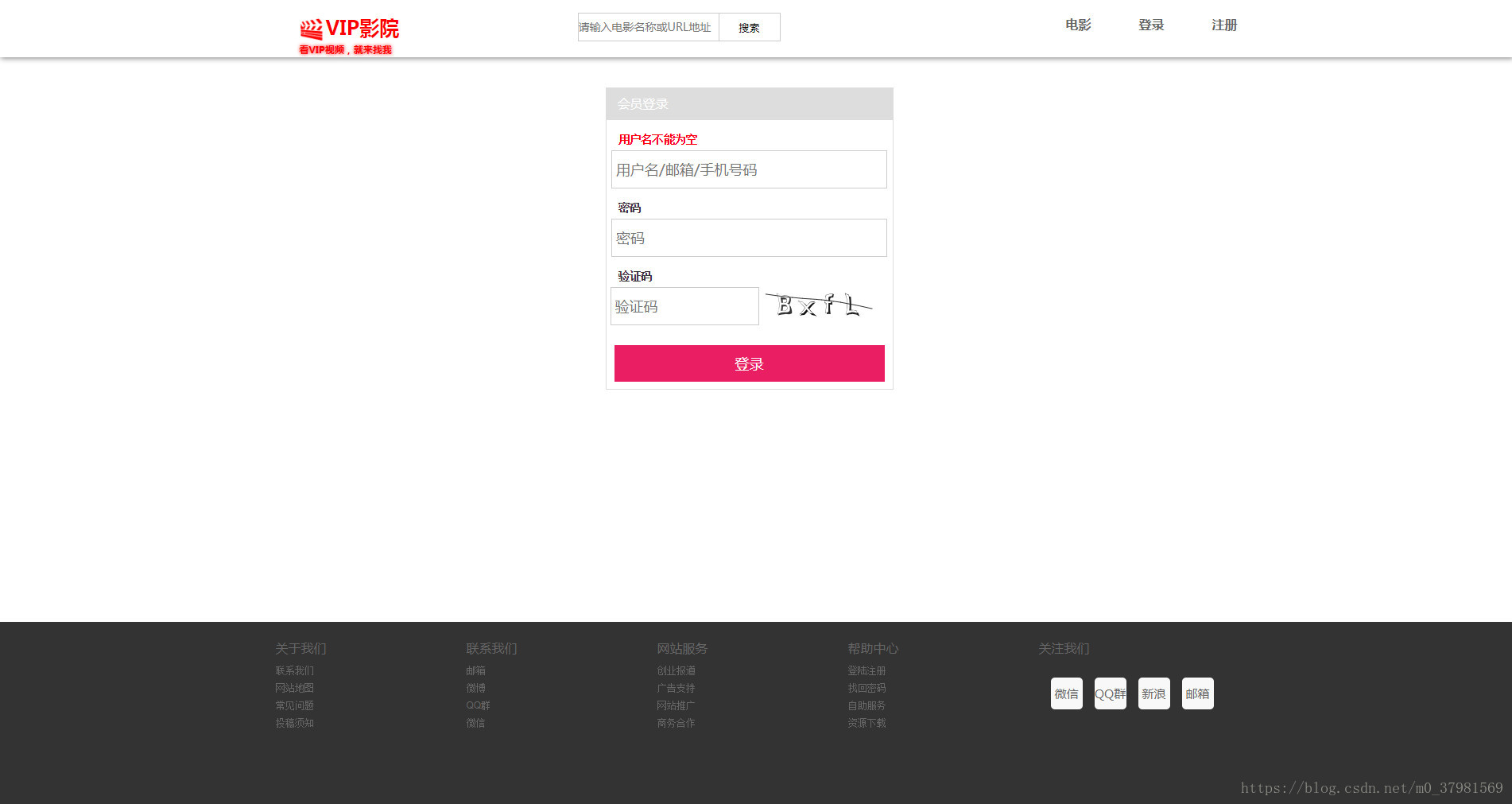Open the 自助服务 help link
Image resolution: width=1512 pixels, height=804 pixels.
866,705
